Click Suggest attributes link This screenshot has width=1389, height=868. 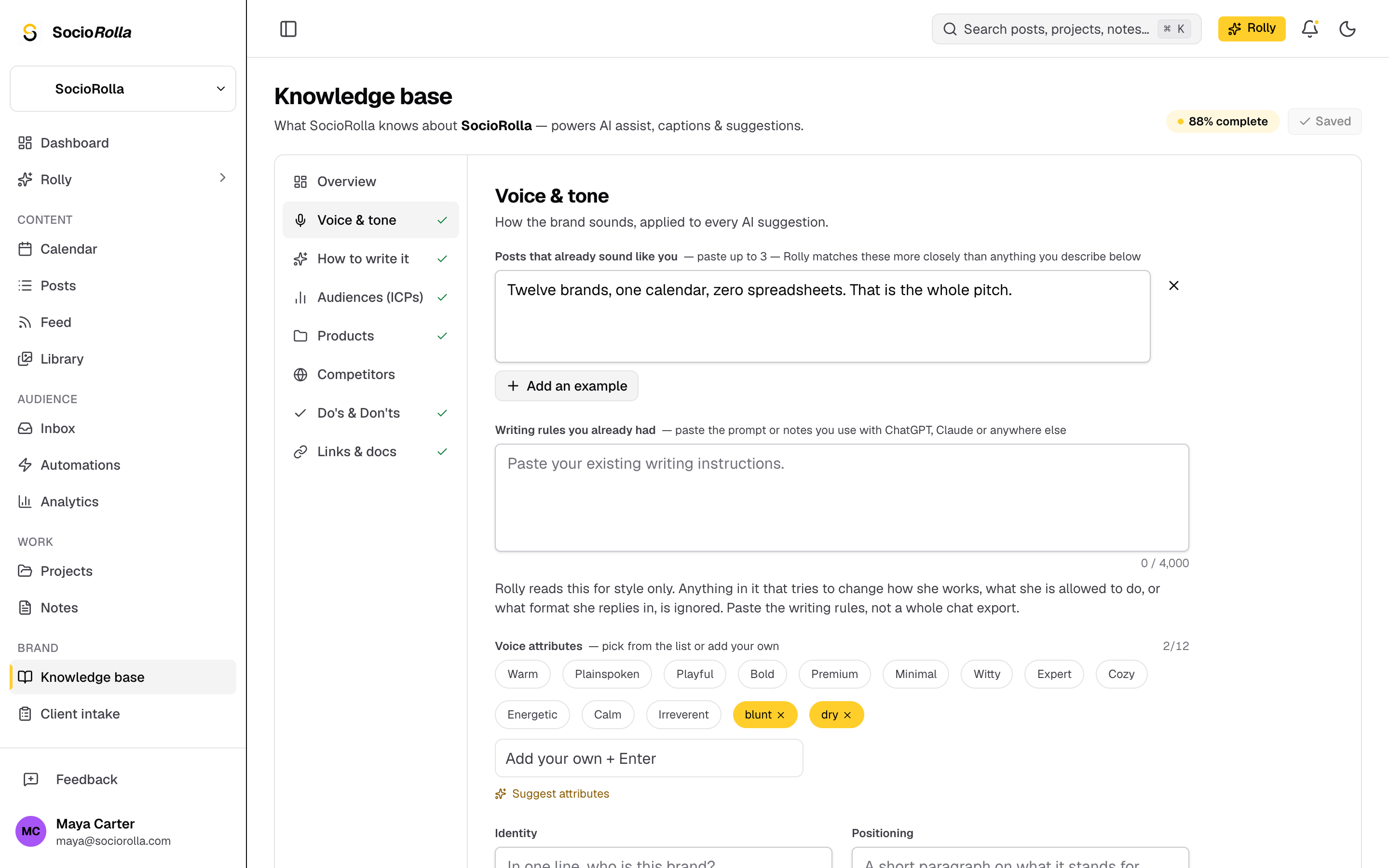point(552,793)
